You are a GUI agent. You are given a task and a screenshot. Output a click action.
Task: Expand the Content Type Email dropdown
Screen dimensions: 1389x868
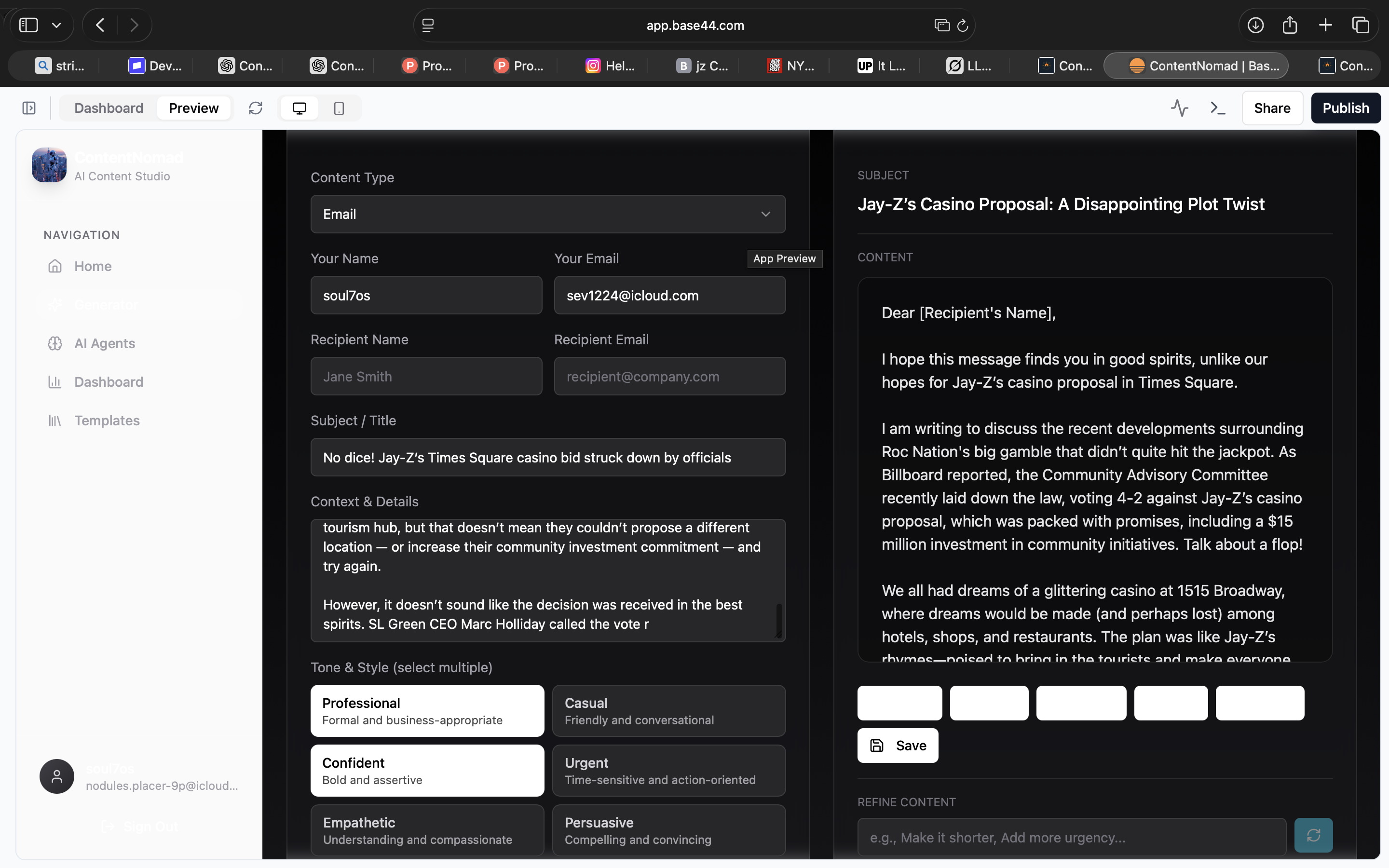[547, 214]
